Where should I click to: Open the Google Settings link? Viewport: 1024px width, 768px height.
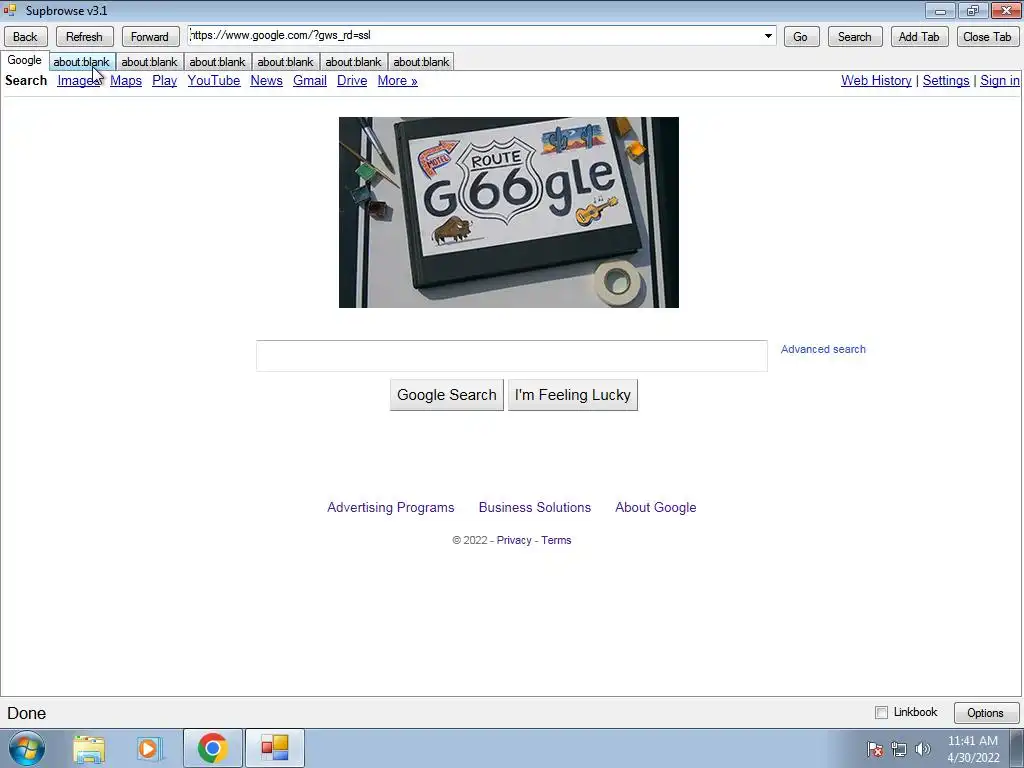946,80
